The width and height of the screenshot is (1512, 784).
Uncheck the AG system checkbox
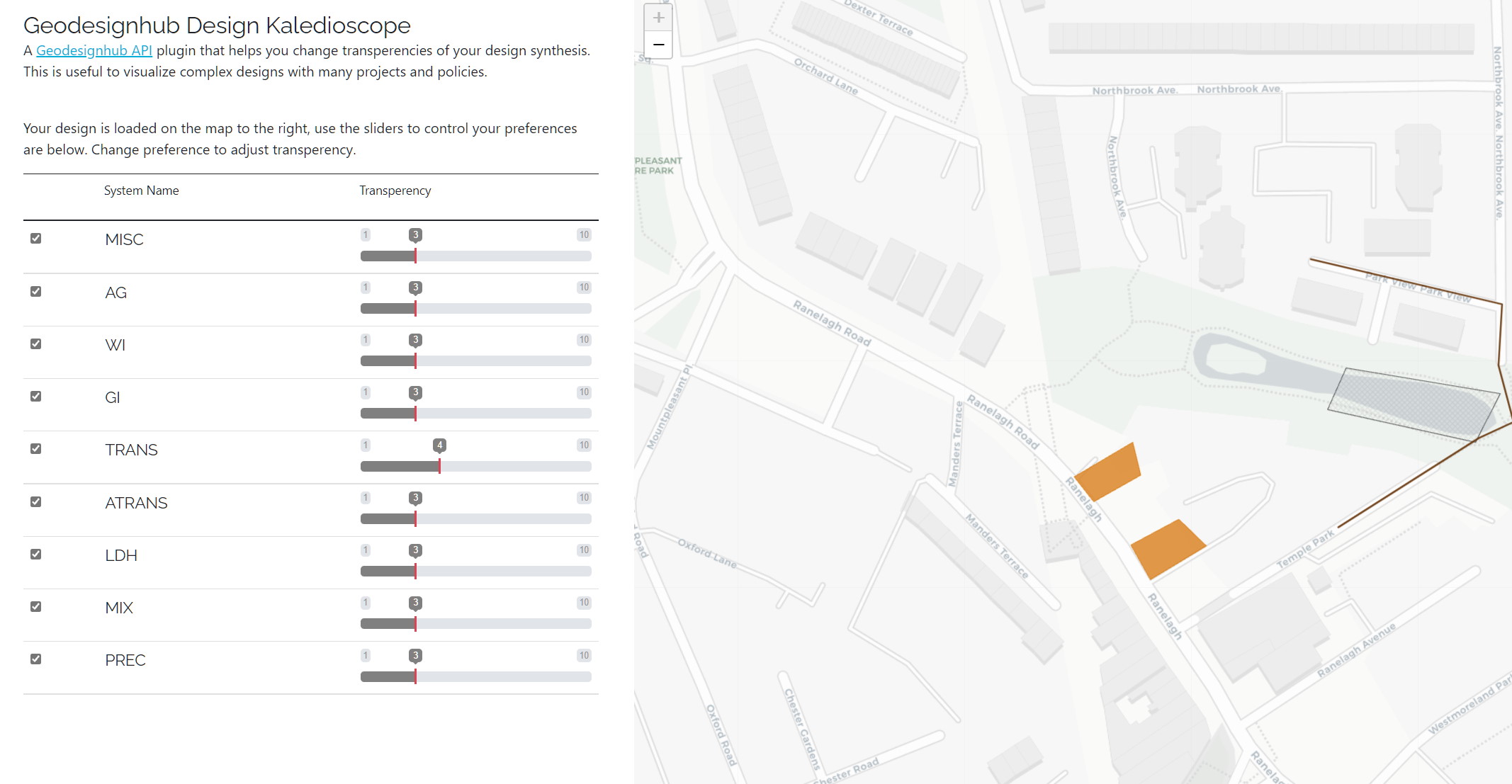(36, 292)
